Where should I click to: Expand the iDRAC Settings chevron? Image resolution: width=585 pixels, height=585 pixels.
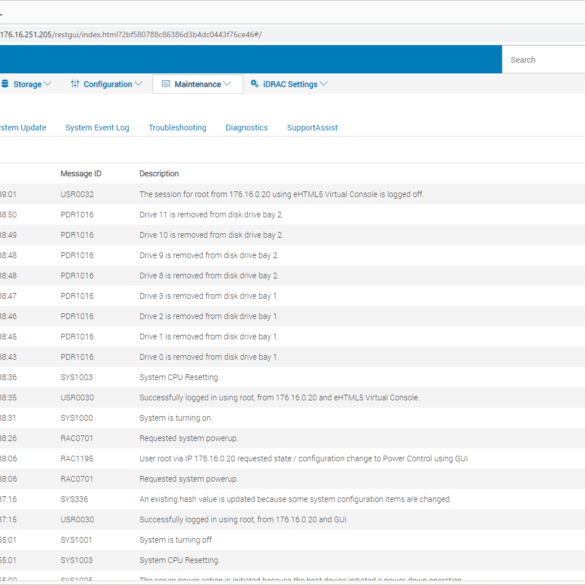[x=323, y=84]
